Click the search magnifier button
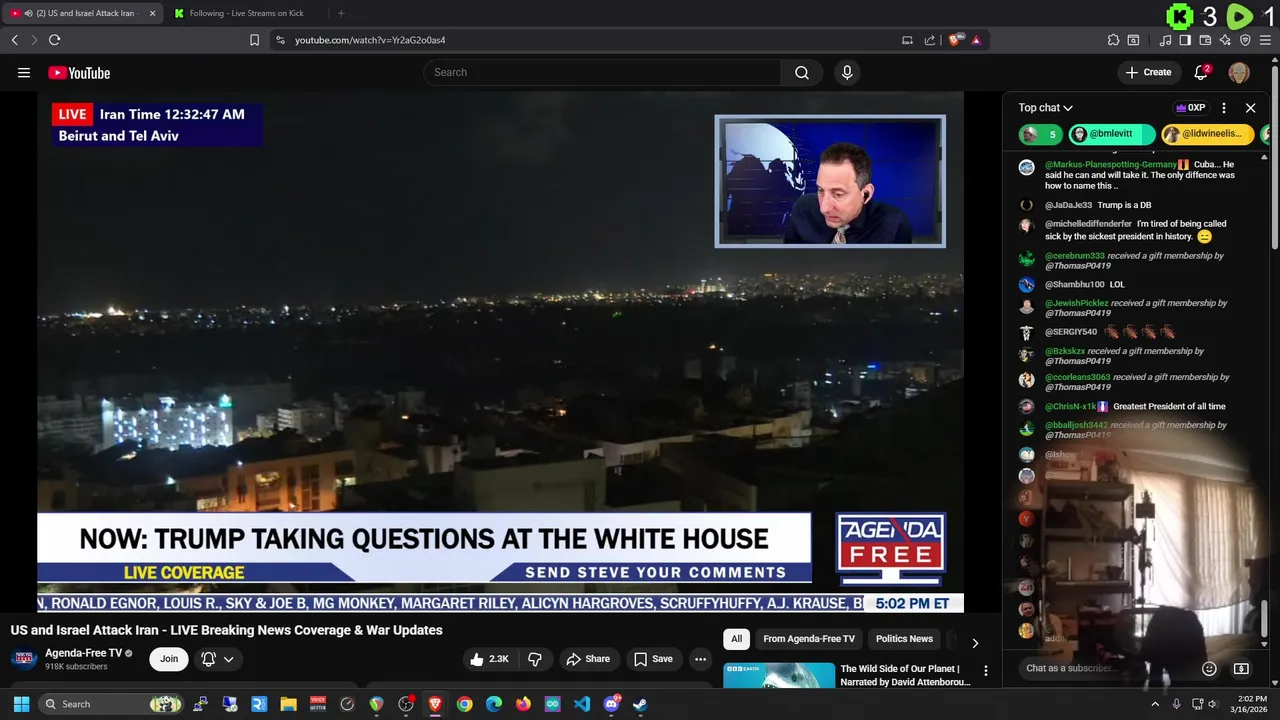1280x720 pixels. click(x=802, y=72)
